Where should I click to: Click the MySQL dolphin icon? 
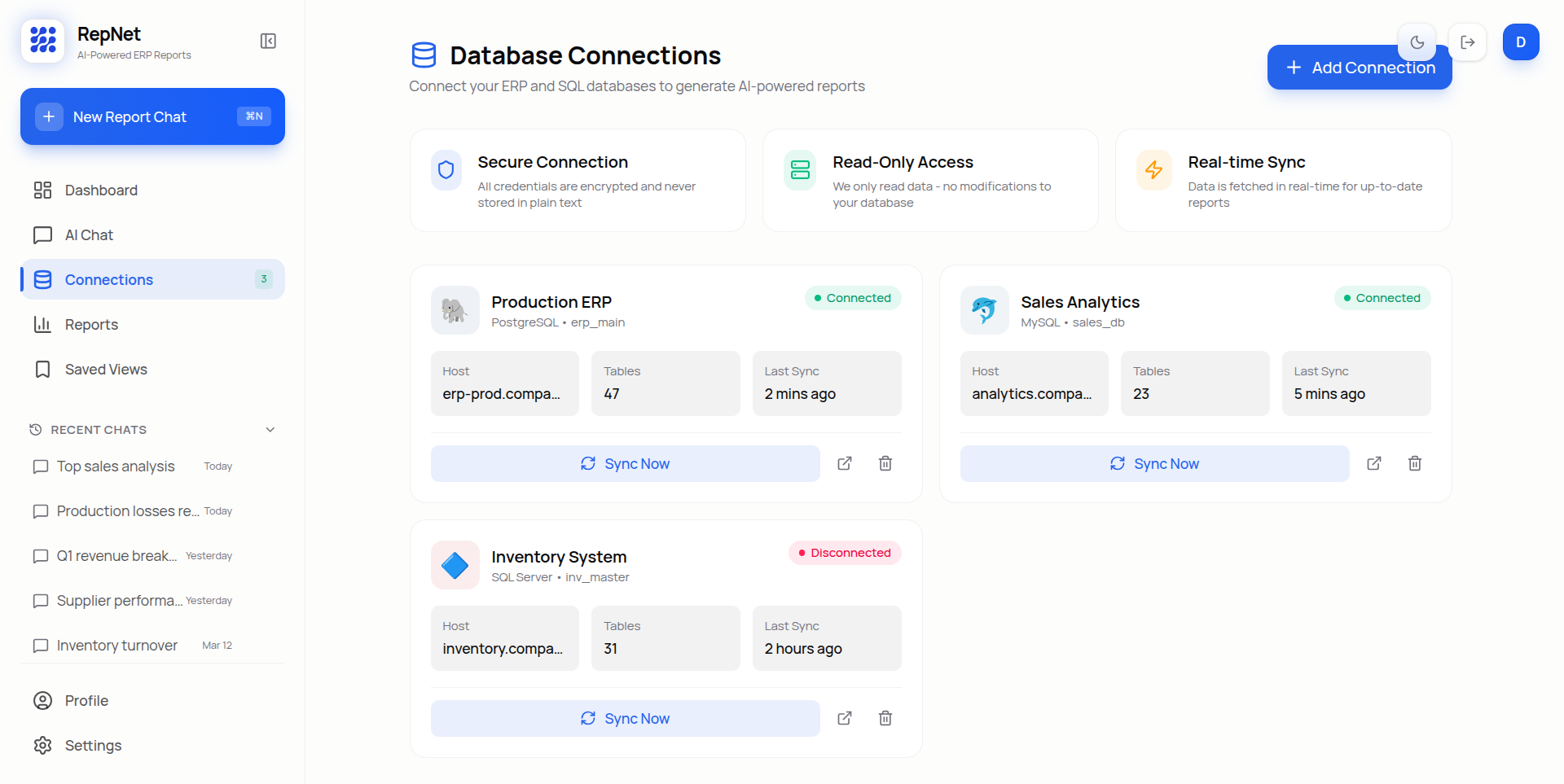point(985,310)
